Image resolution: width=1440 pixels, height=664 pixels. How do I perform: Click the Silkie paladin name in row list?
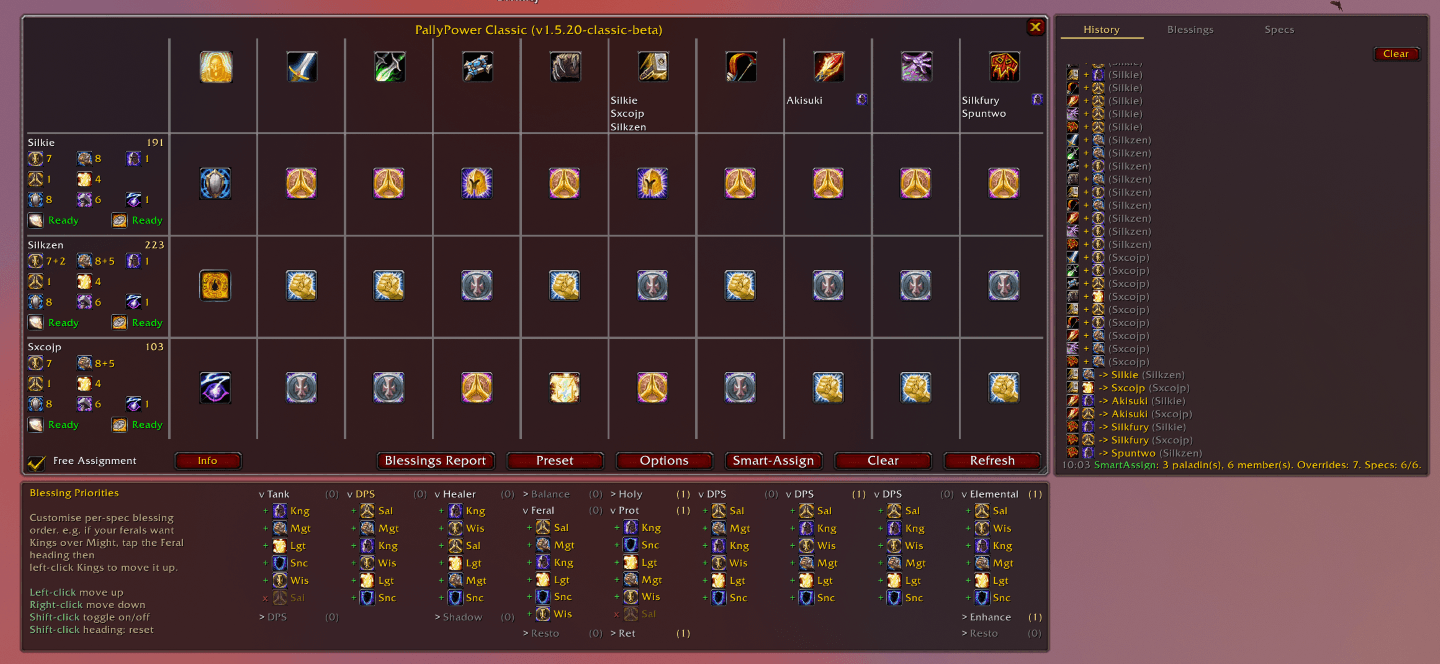[x=40, y=143]
